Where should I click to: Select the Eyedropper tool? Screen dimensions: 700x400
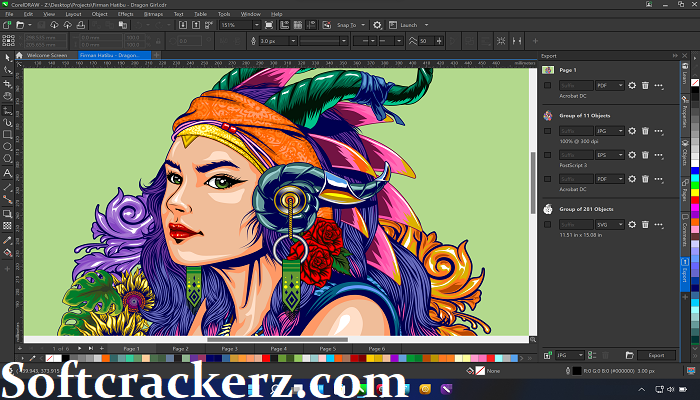8,240
